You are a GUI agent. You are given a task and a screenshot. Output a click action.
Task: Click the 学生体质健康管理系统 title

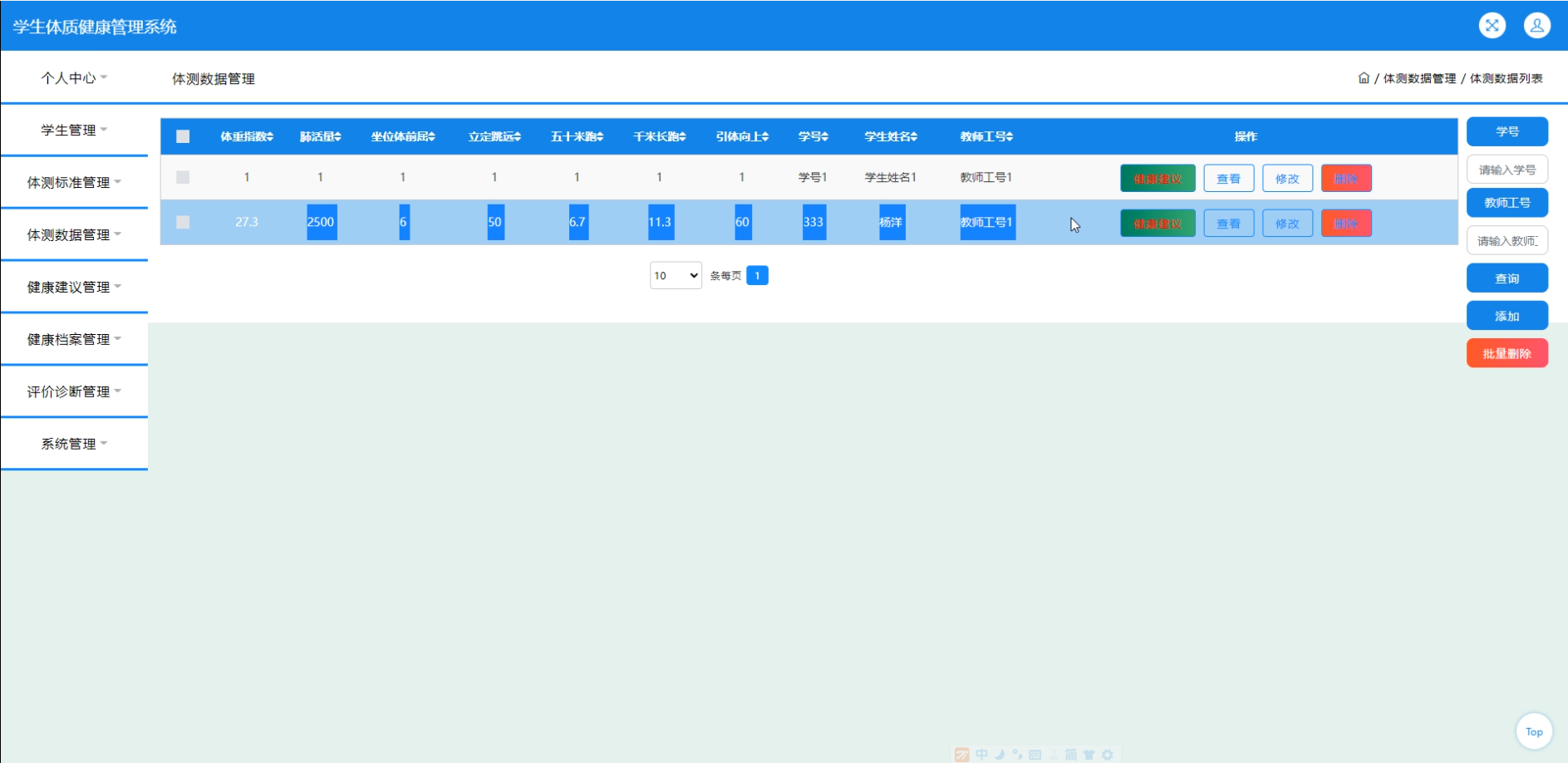[x=95, y=27]
